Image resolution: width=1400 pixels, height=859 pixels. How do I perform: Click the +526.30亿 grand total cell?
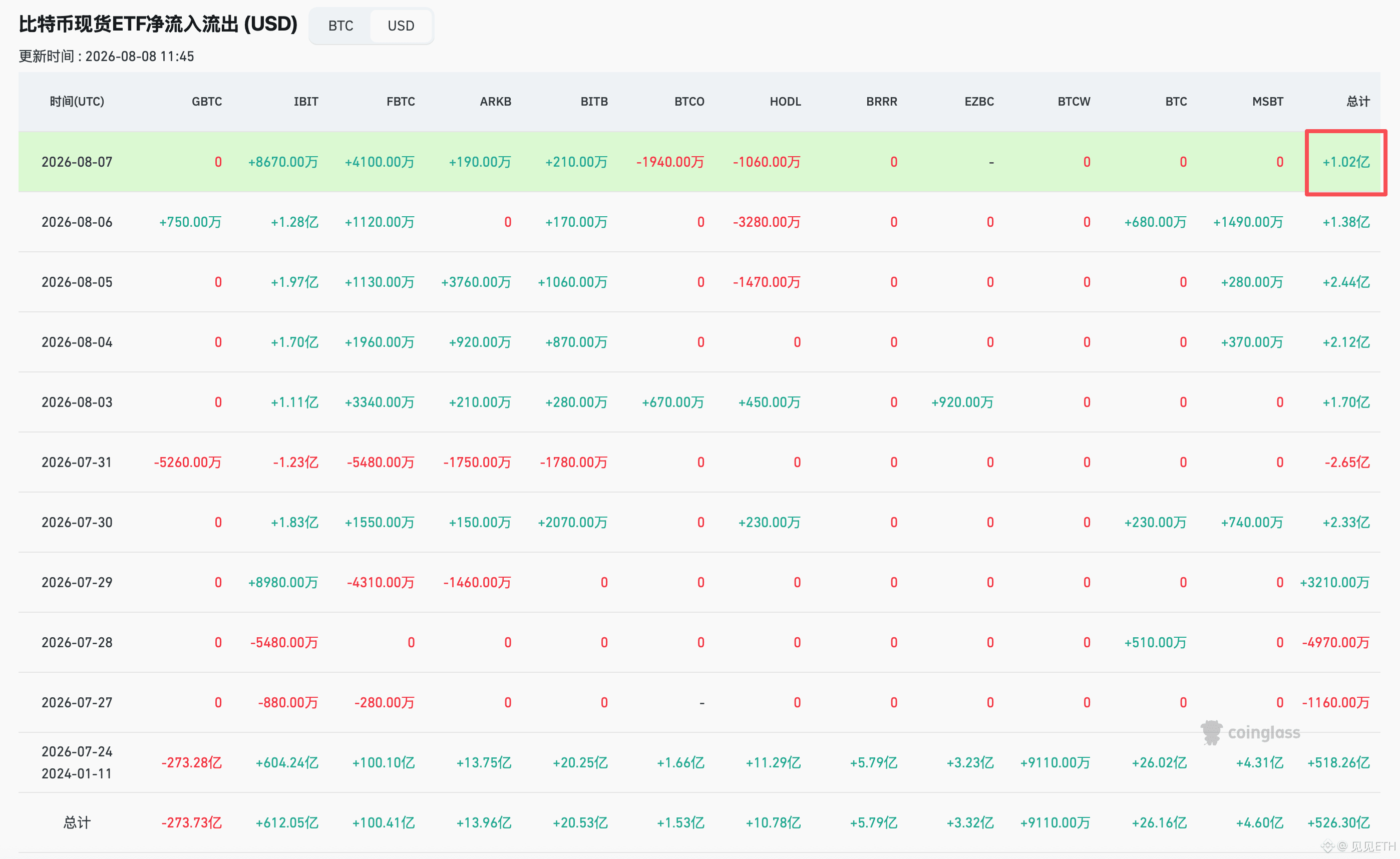(x=1338, y=822)
